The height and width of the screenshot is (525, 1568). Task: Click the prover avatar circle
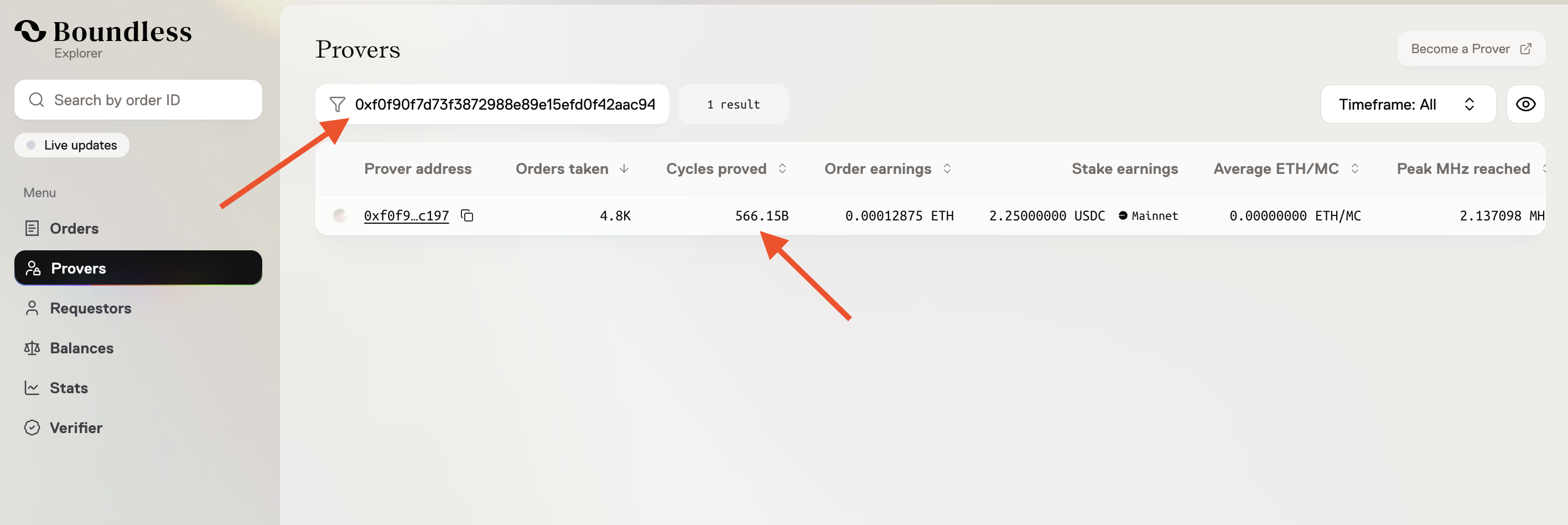340,215
